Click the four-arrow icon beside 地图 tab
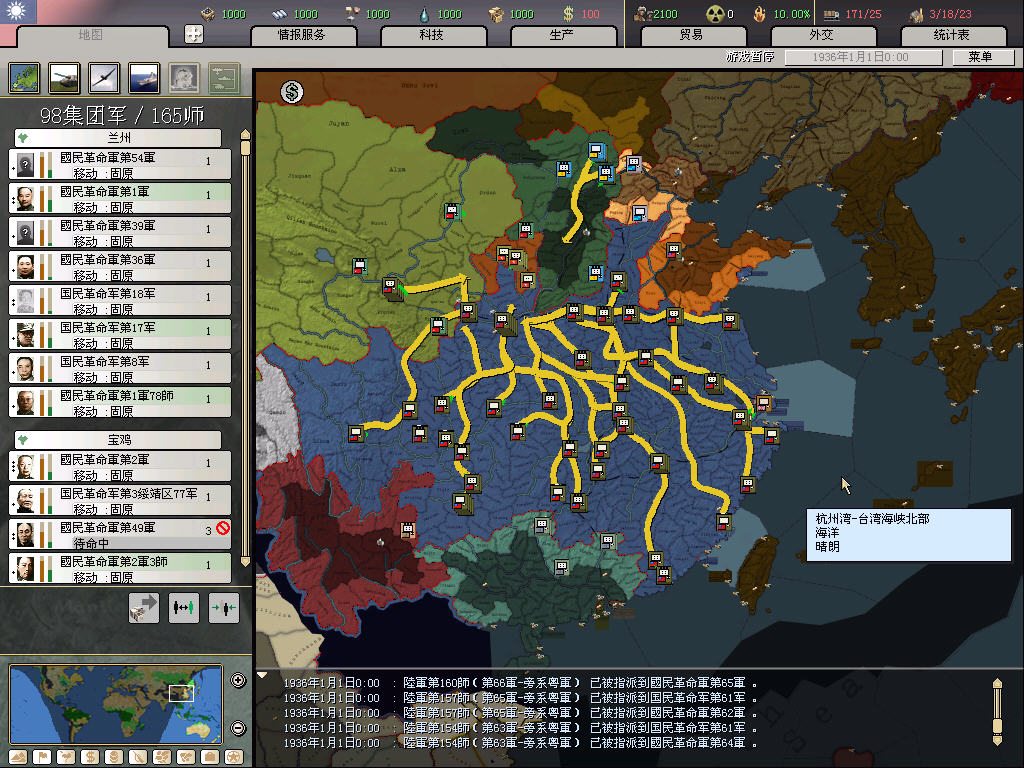The width and height of the screenshot is (1024, 768). pos(194,34)
